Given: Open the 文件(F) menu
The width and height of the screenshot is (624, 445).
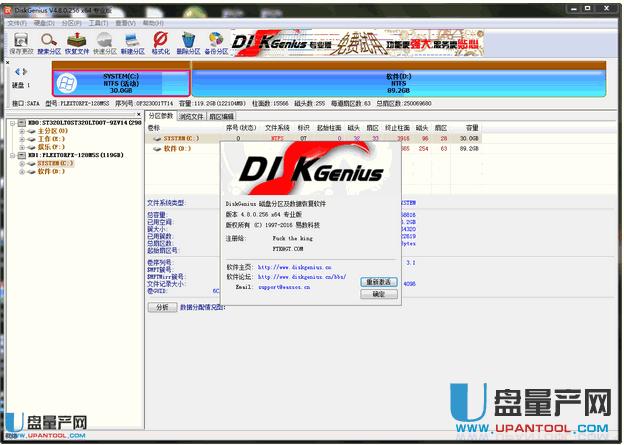Looking at the screenshot, I should [x=18, y=21].
